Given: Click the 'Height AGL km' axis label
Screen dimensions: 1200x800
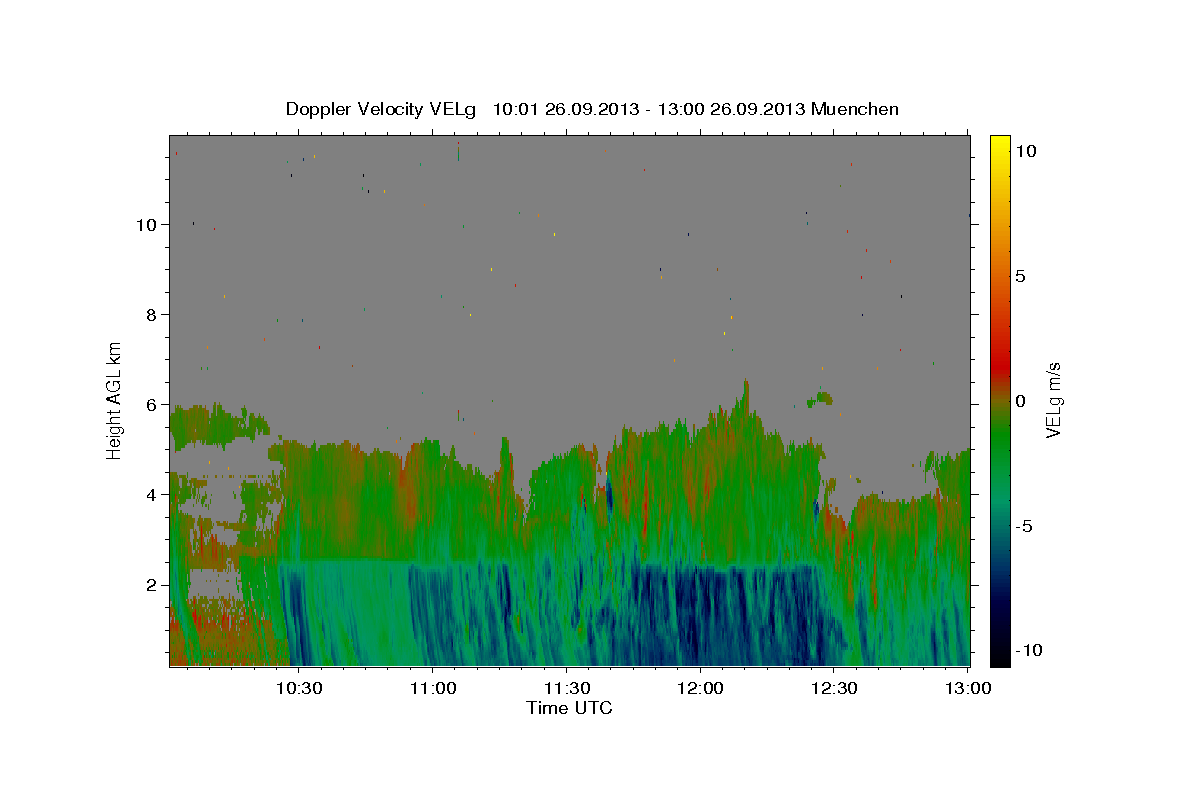Looking at the screenshot, I should (x=115, y=400).
